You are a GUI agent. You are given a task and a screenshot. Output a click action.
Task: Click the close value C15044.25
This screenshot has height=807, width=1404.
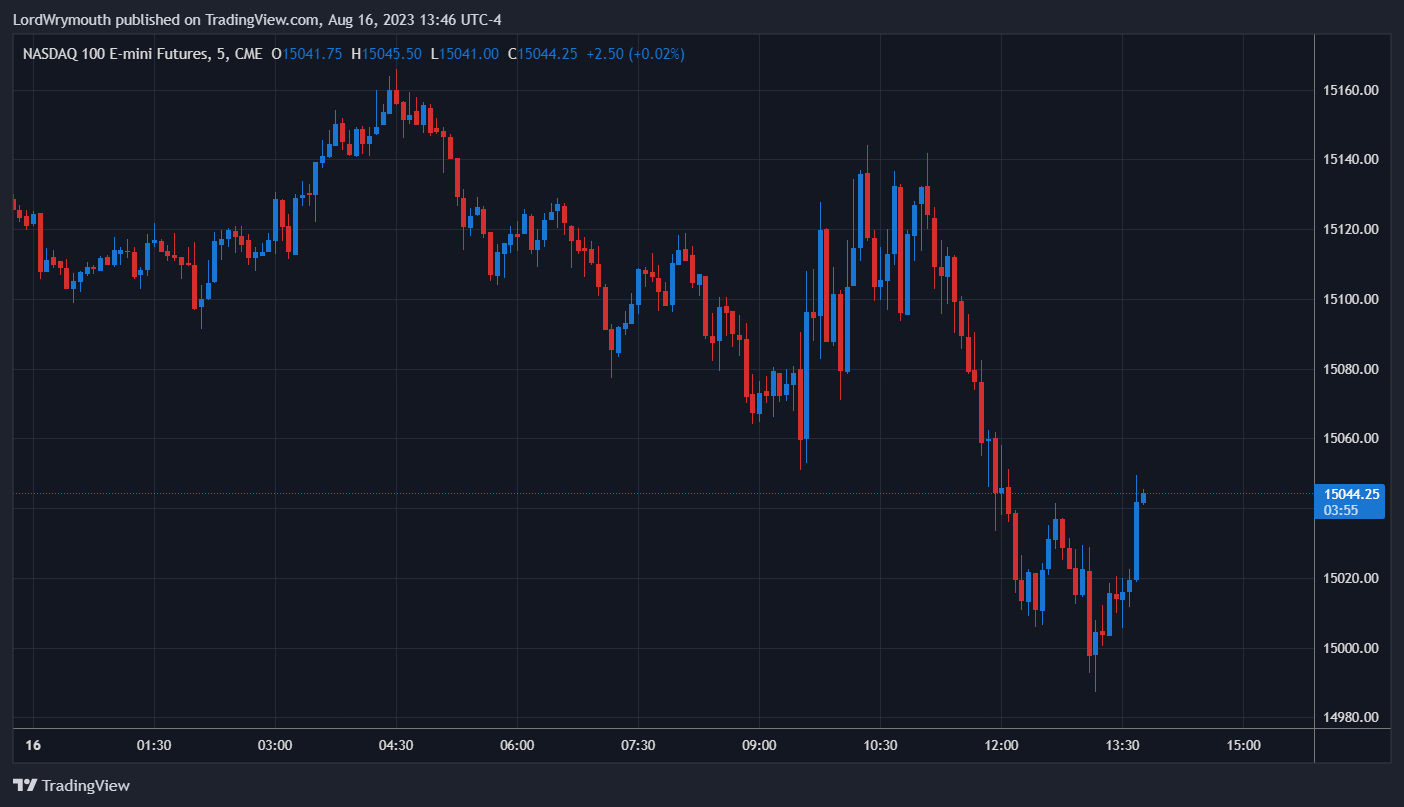tap(542, 54)
